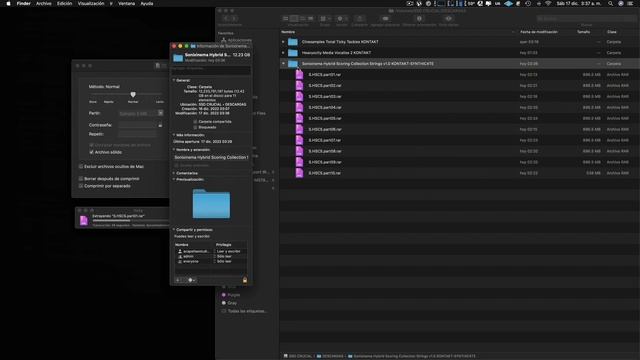The width and height of the screenshot is (640, 360).
Task: Open the Finder share toolbar icon
Action: [x=360, y=19]
